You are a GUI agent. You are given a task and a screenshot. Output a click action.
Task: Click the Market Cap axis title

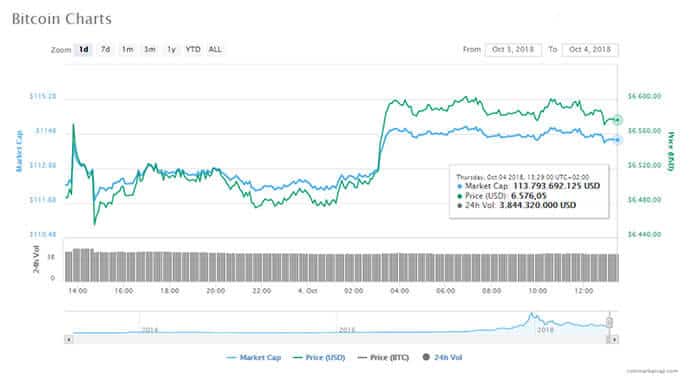coord(19,151)
